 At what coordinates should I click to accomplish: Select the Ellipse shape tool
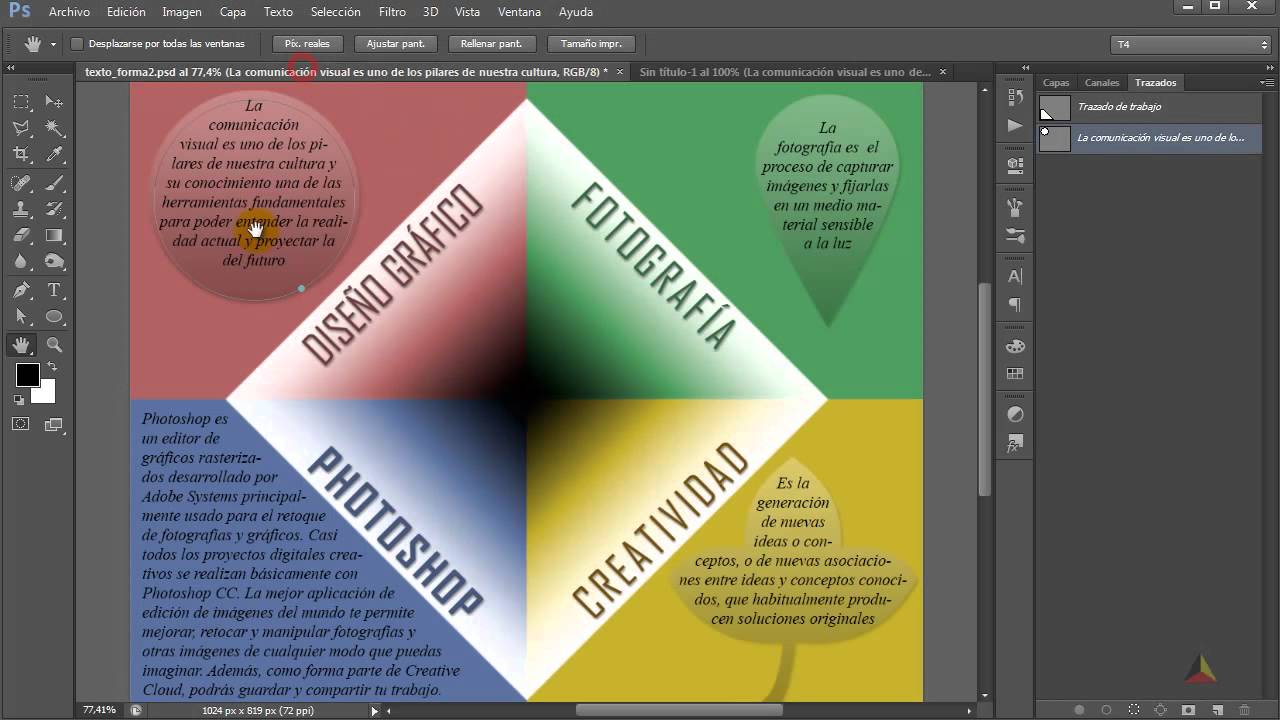click(x=54, y=316)
